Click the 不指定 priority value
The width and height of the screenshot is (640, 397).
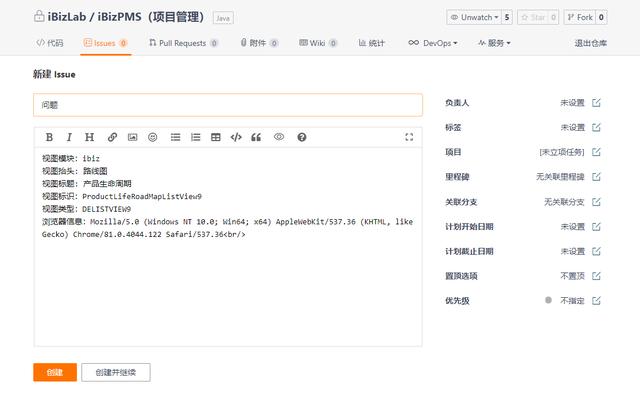pyautogui.click(x=572, y=301)
